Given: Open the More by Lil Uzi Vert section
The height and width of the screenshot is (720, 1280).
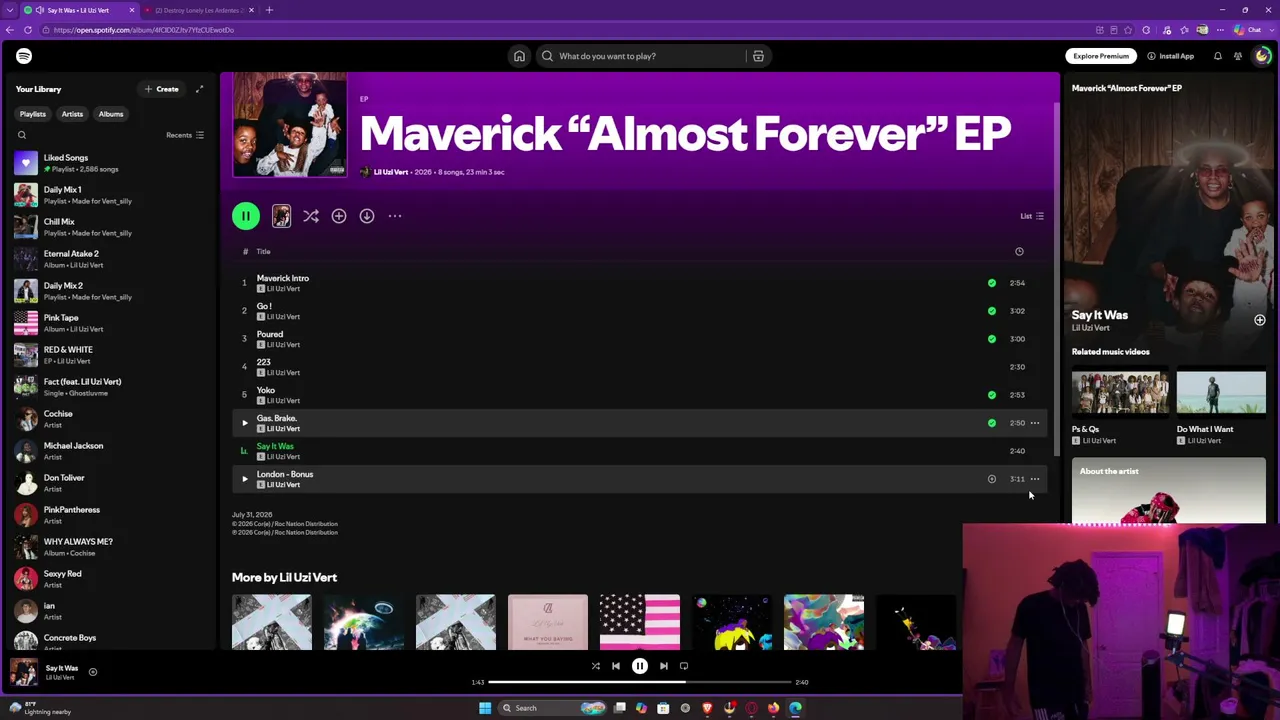Looking at the screenshot, I should [284, 577].
